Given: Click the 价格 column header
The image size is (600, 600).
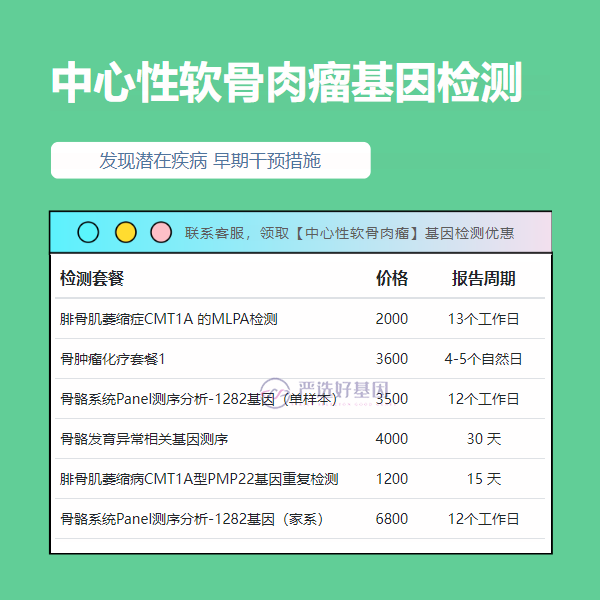Looking at the screenshot, I should click(x=392, y=278).
